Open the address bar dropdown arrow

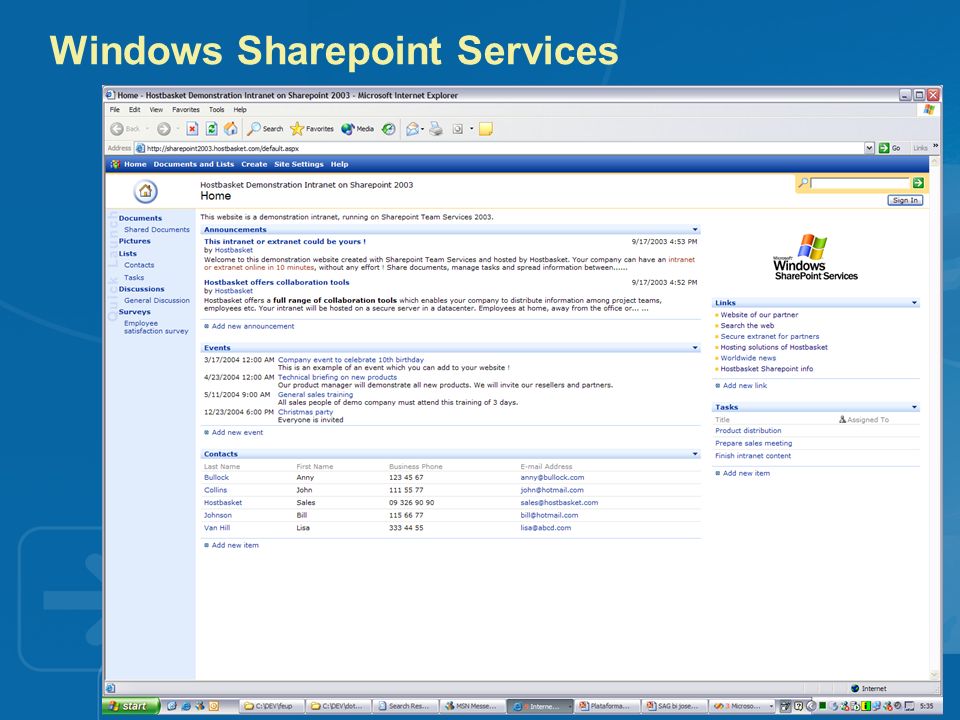point(869,148)
